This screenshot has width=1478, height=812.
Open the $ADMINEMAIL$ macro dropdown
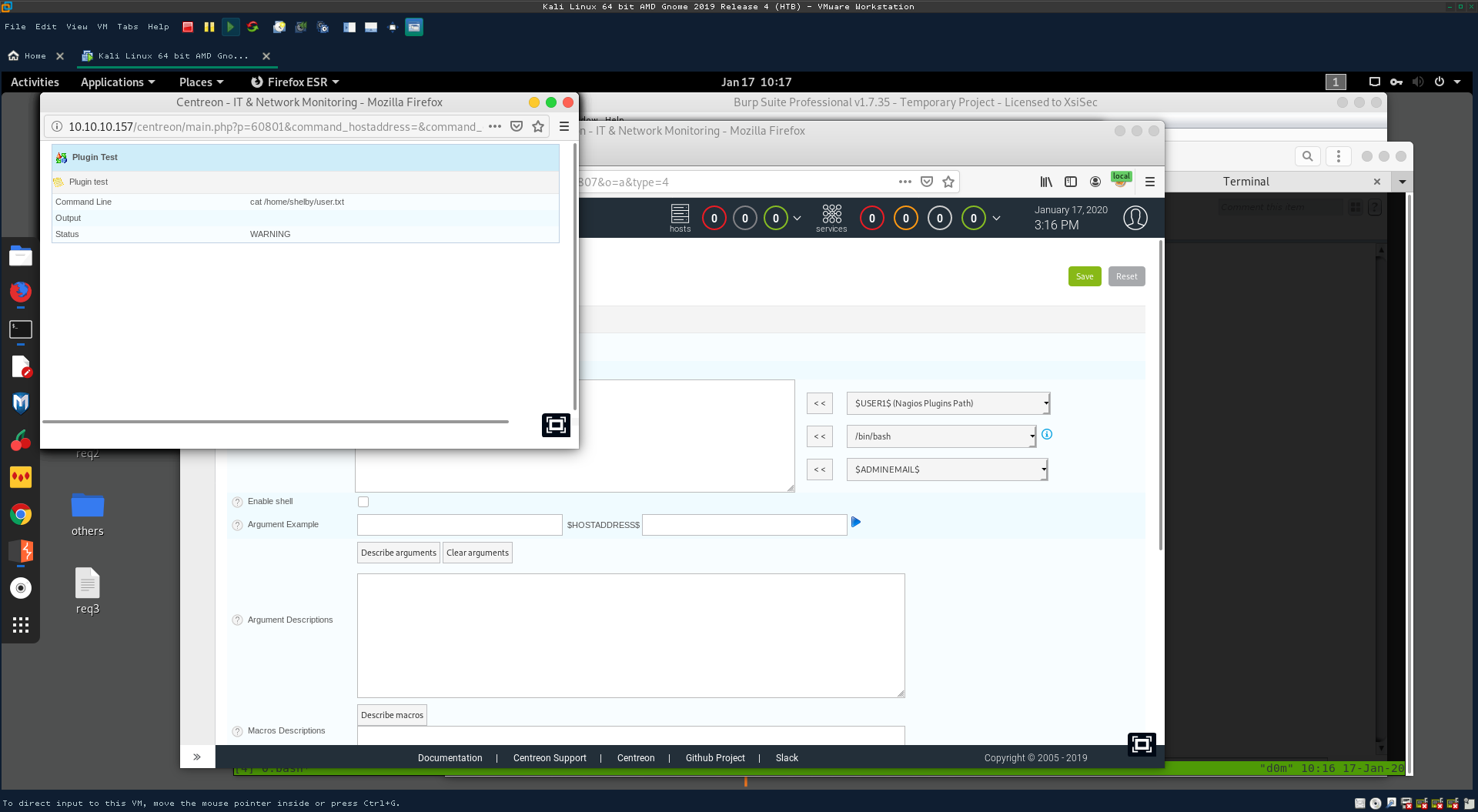(948, 469)
